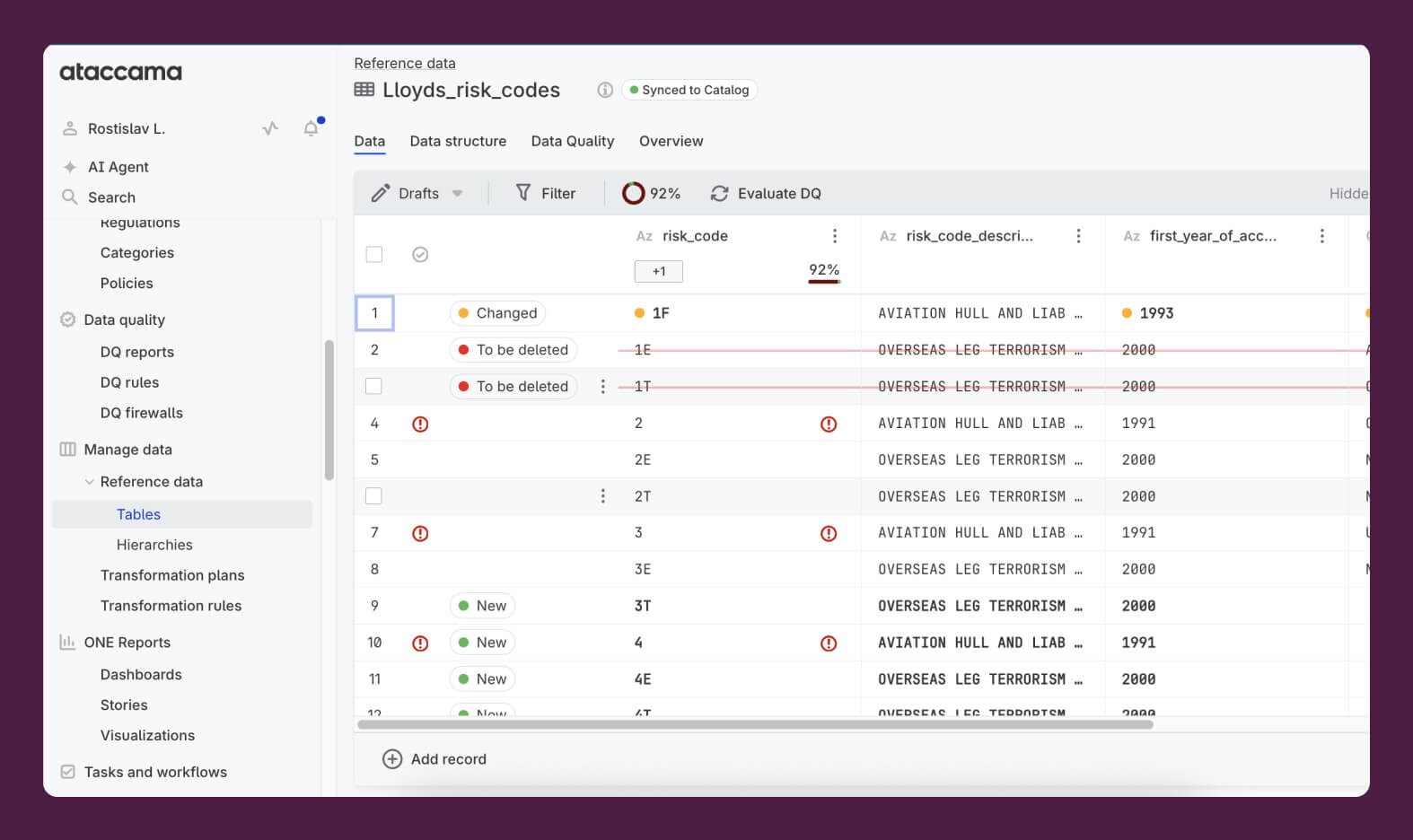Open the activity monitor pulse icon
This screenshot has width=1413, height=840.
tap(270, 128)
